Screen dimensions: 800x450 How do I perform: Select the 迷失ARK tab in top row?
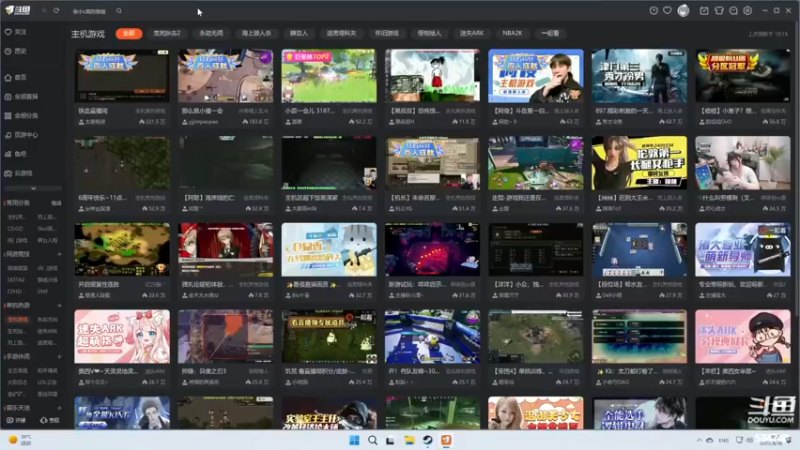tap(471, 33)
